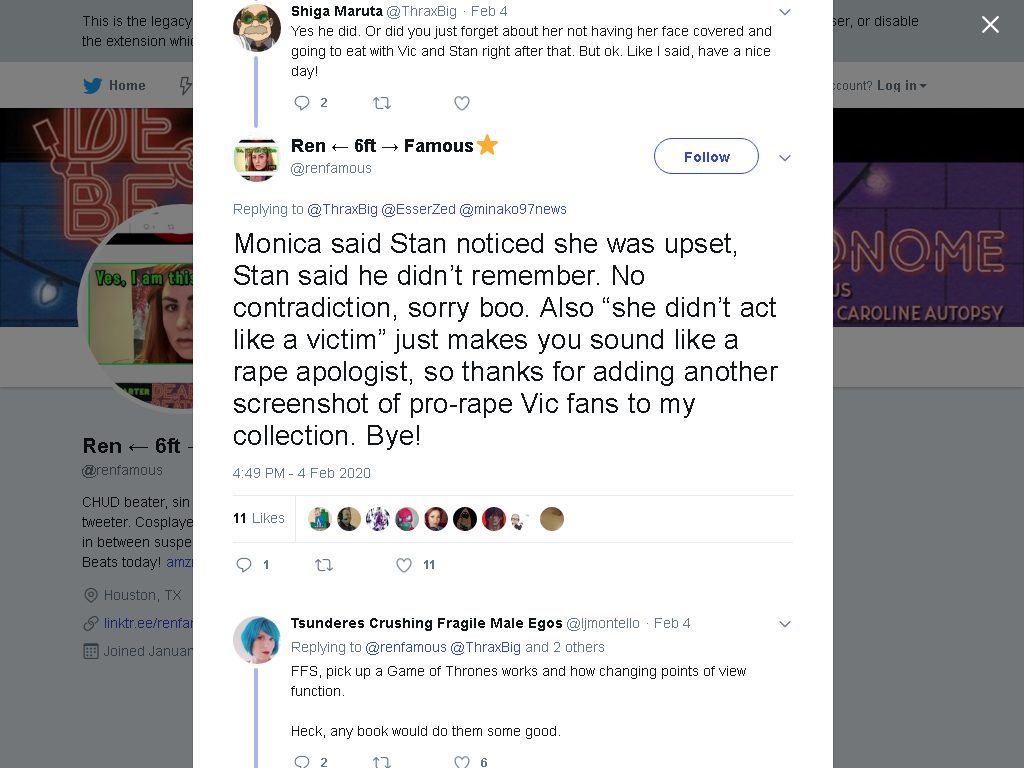Expand options chevron beside Follow button
The height and width of the screenshot is (768, 1024).
pos(785,158)
